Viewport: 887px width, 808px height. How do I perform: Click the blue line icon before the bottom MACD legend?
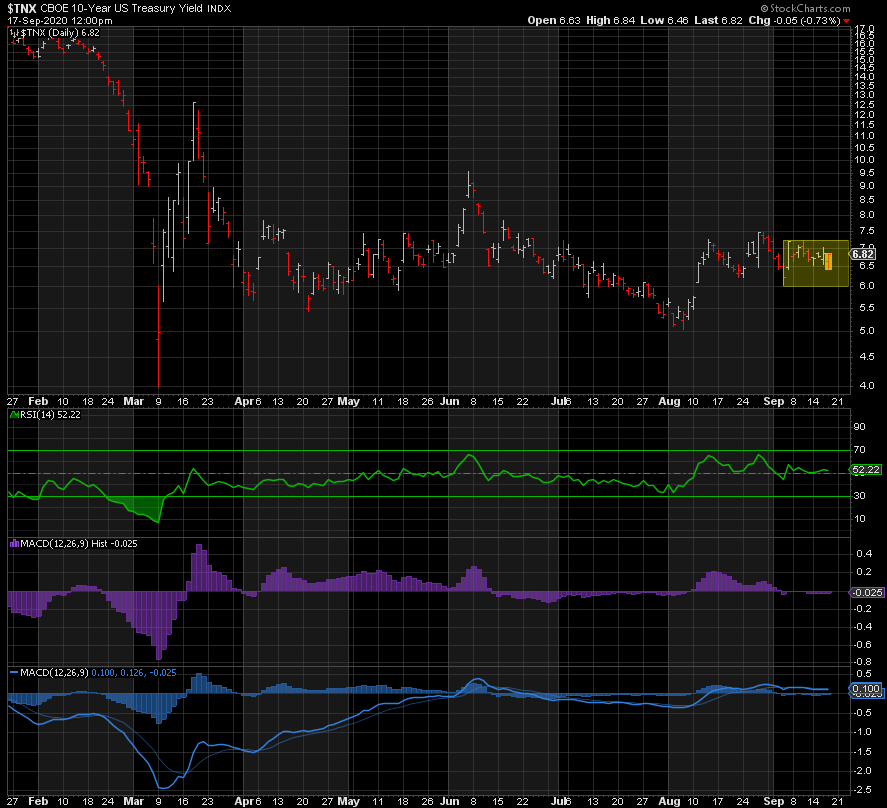[x=15, y=673]
